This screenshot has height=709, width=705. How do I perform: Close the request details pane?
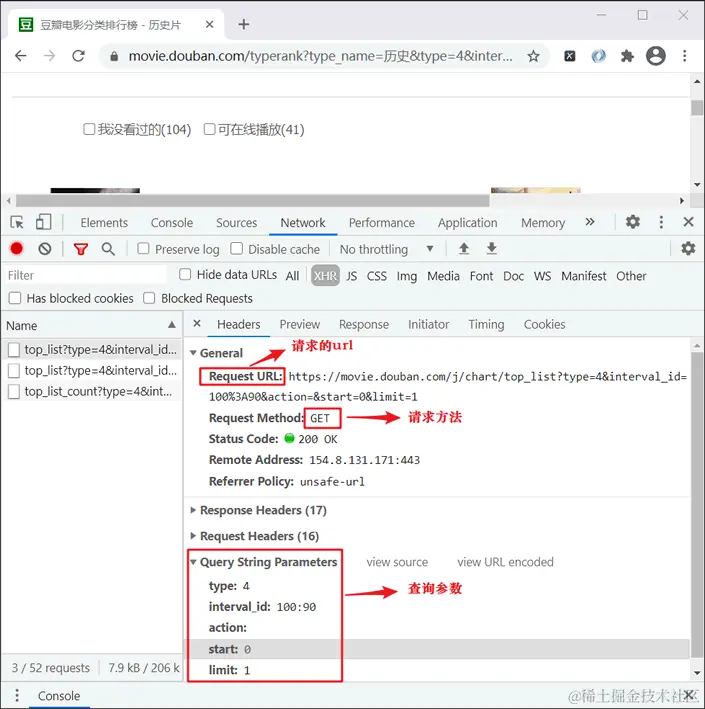tap(197, 323)
